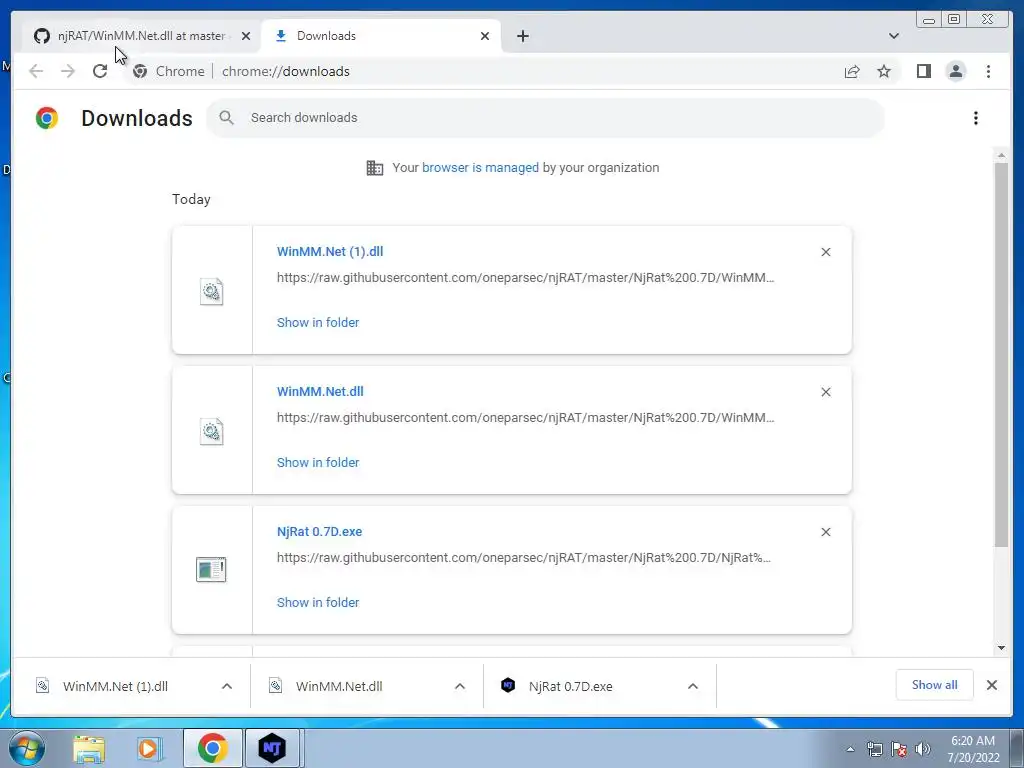1024x768 pixels.
Task: Click the WinMM.Net.dll card file icon
Action: coord(211,431)
